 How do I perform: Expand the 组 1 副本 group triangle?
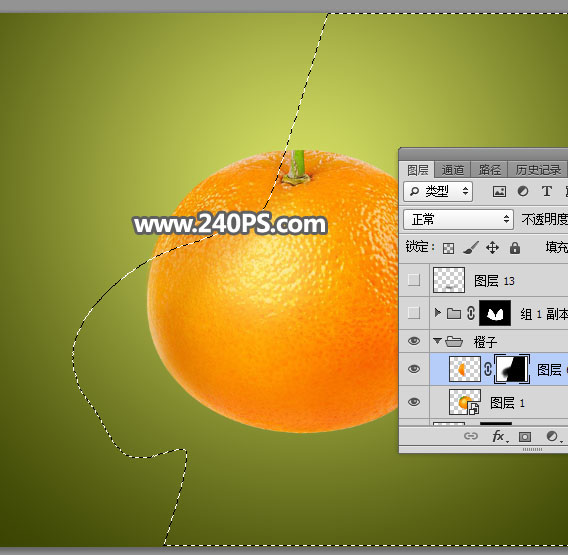pyautogui.click(x=438, y=313)
